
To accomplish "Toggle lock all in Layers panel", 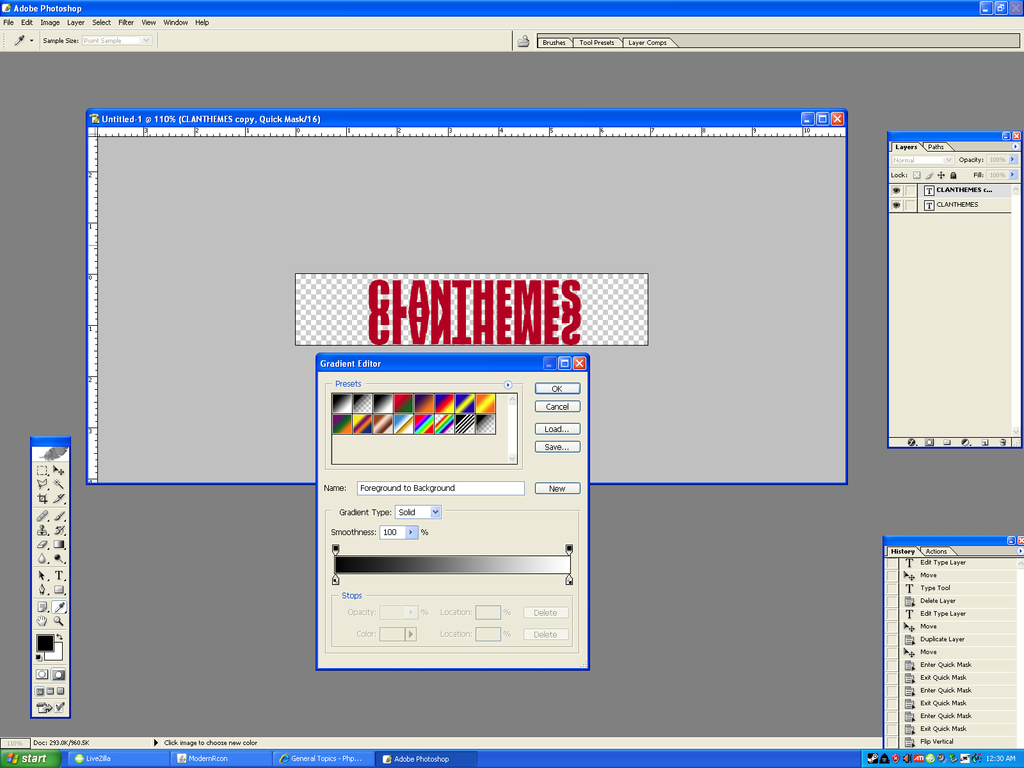I will point(953,175).
